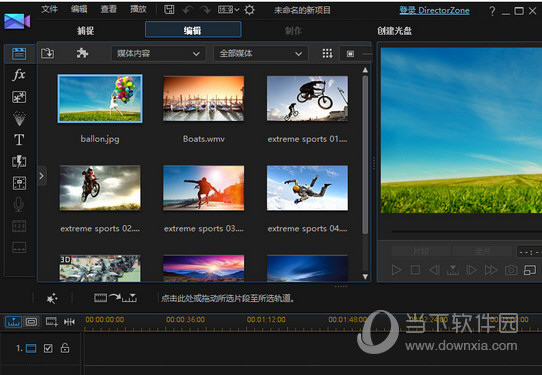This screenshot has width=542, height=375.
Task: Open the Title room T icon
Action: click(19, 140)
